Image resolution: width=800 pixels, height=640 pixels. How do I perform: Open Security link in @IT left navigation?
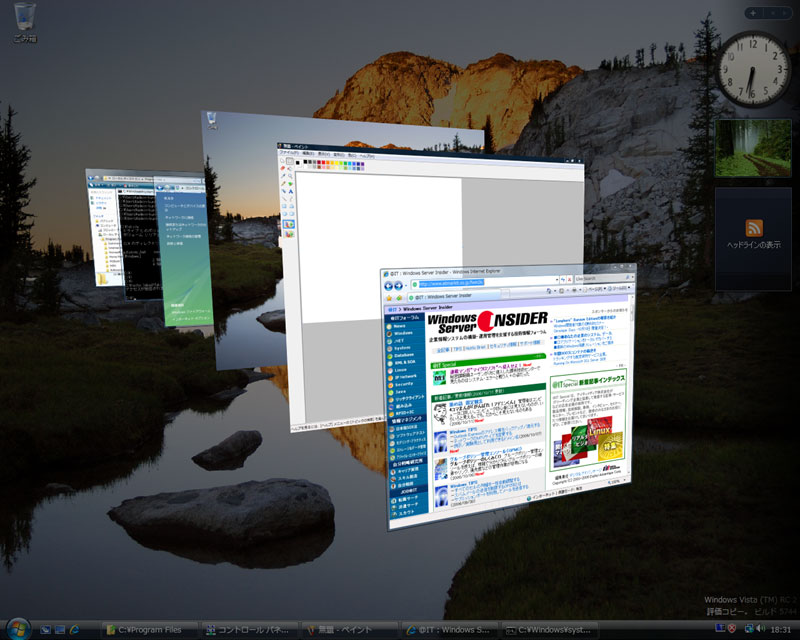(403, 384)
